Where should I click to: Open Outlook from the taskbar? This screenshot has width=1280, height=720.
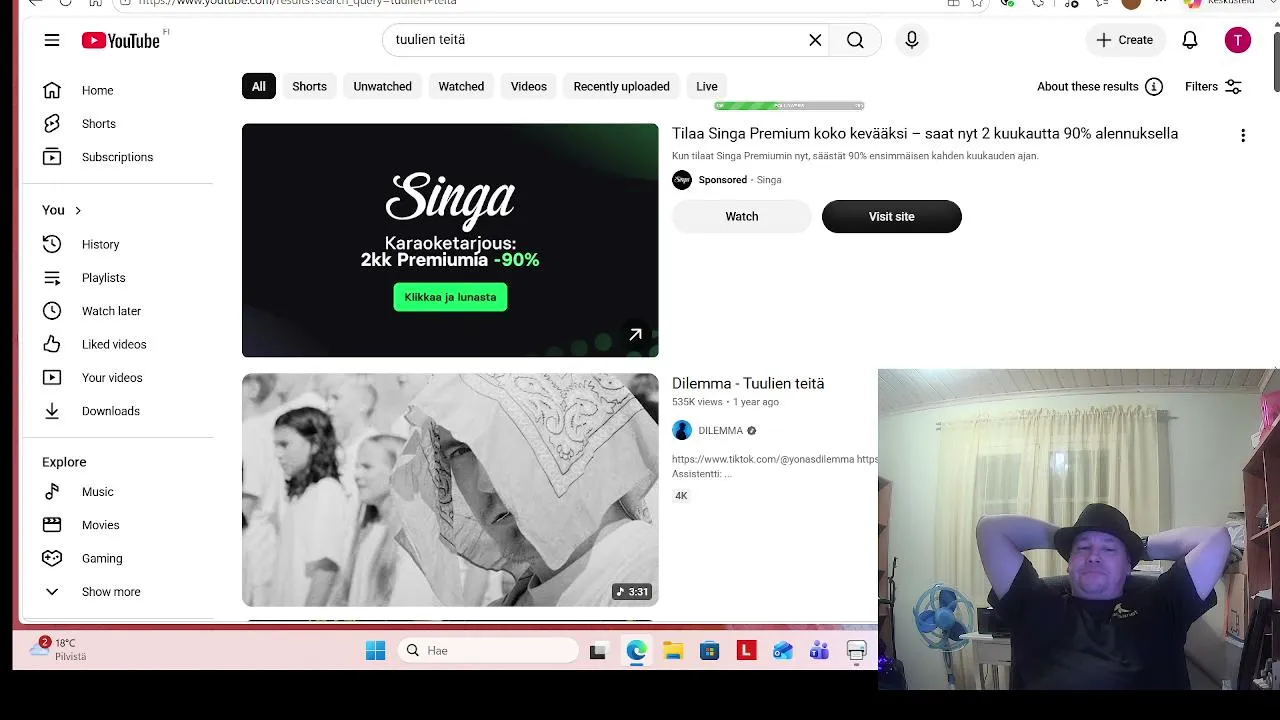click(782, 651)
